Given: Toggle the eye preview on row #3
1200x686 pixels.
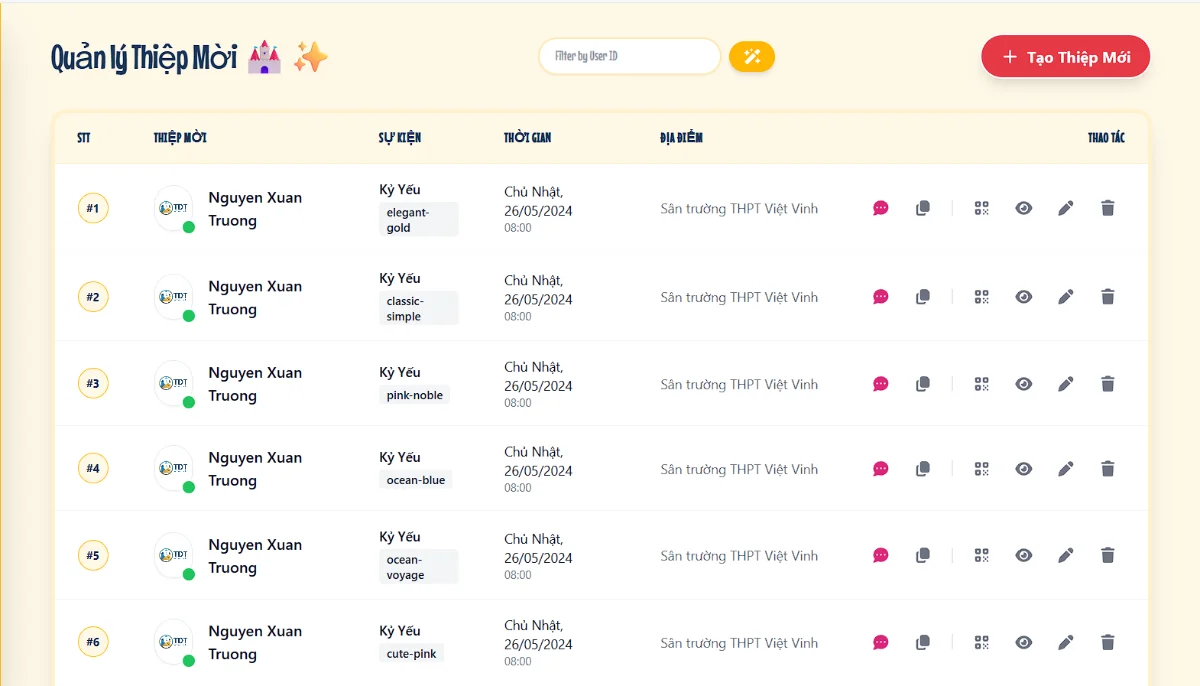Looking at the screenshot, I should pos(1023,383).
